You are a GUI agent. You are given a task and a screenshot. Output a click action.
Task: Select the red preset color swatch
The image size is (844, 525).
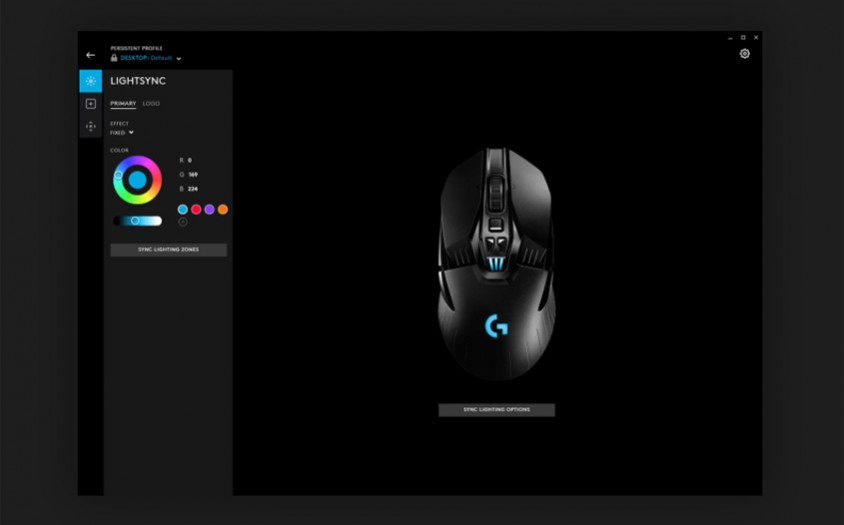click(x=196, y=209)
